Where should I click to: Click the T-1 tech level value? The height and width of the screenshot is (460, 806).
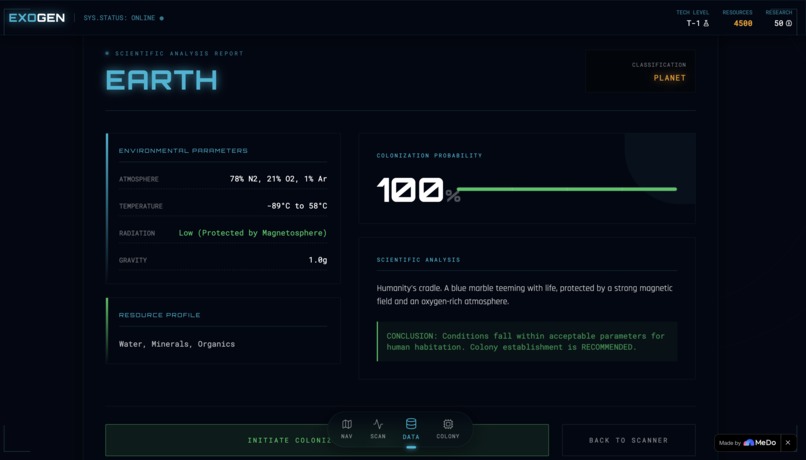[693, 23]
